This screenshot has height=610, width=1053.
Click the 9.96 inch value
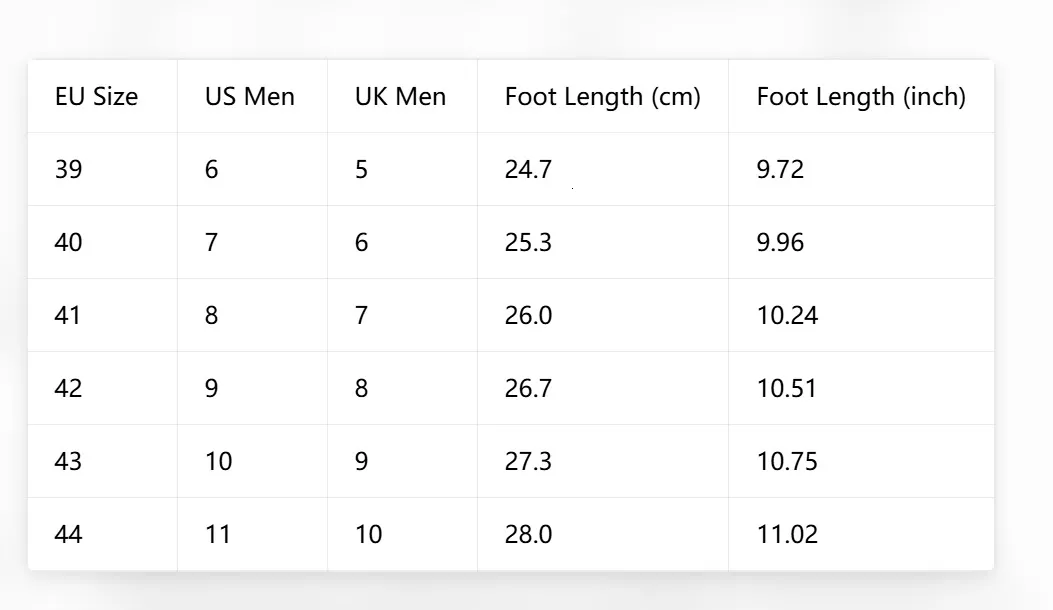(780, 242)
